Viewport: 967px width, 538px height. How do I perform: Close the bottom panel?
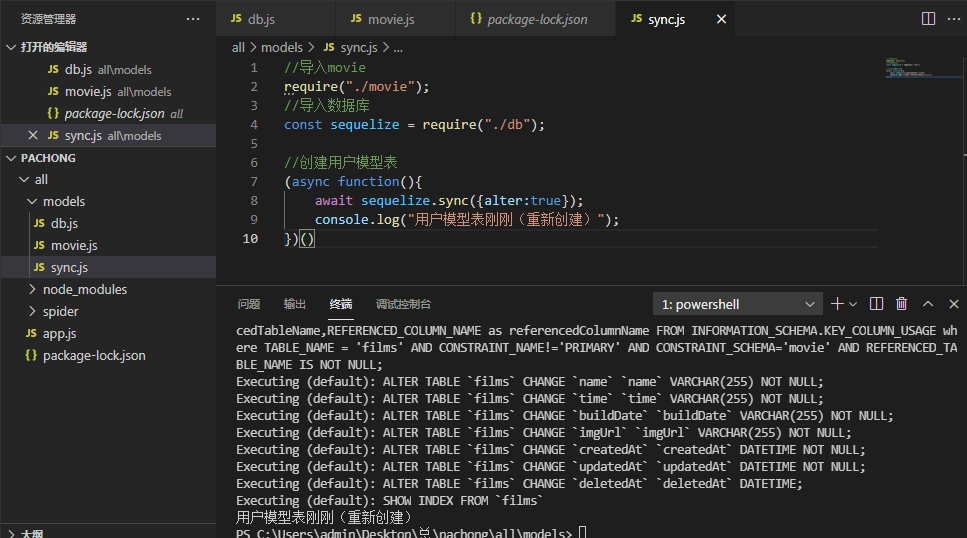click(954, 304)
